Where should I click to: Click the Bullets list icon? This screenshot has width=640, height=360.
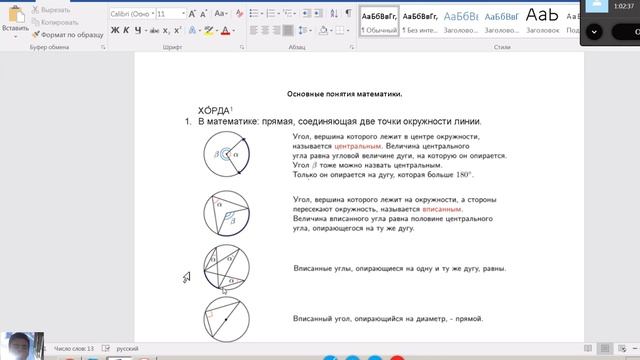coord(253,13)
